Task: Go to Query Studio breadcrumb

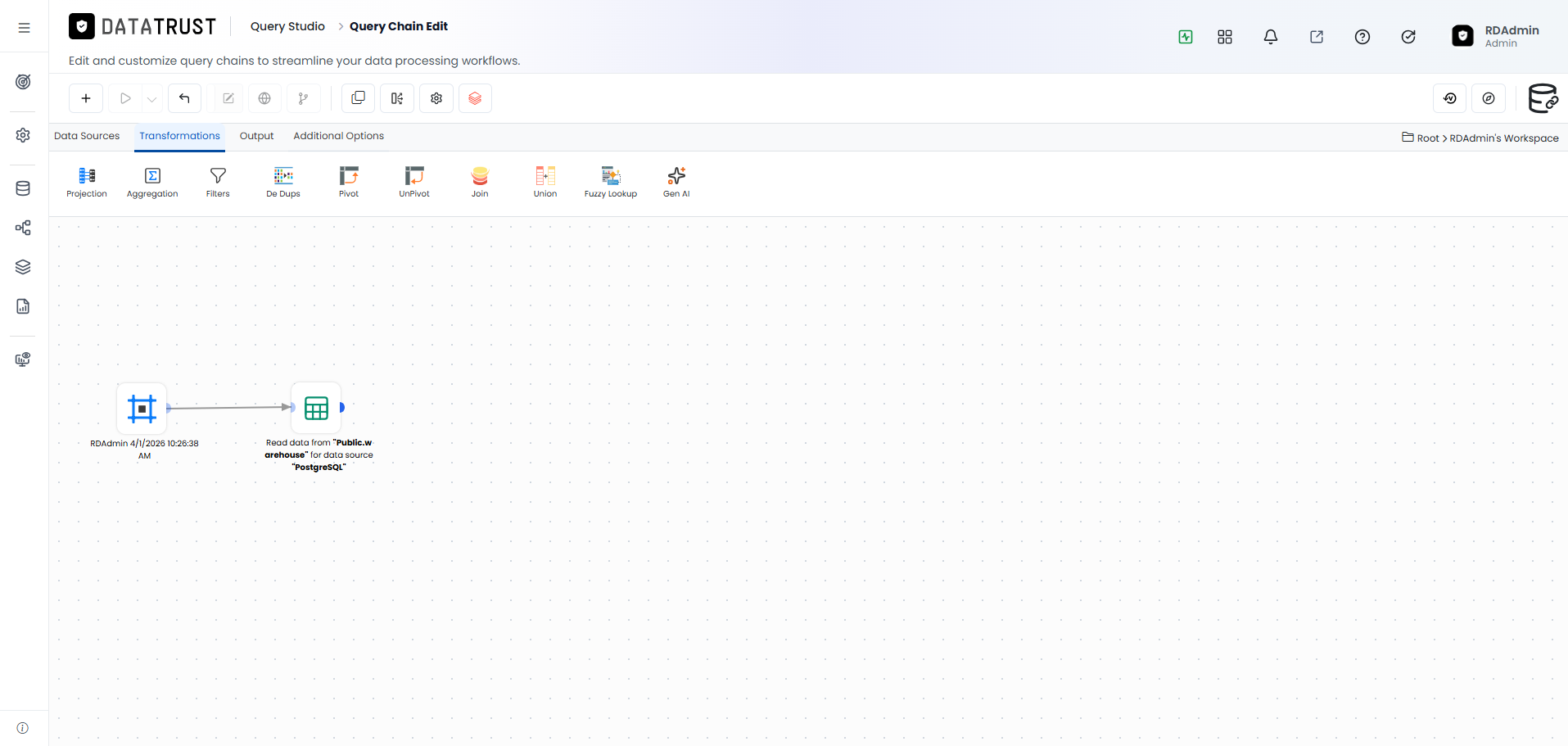Action: click(x=287, y=26)
